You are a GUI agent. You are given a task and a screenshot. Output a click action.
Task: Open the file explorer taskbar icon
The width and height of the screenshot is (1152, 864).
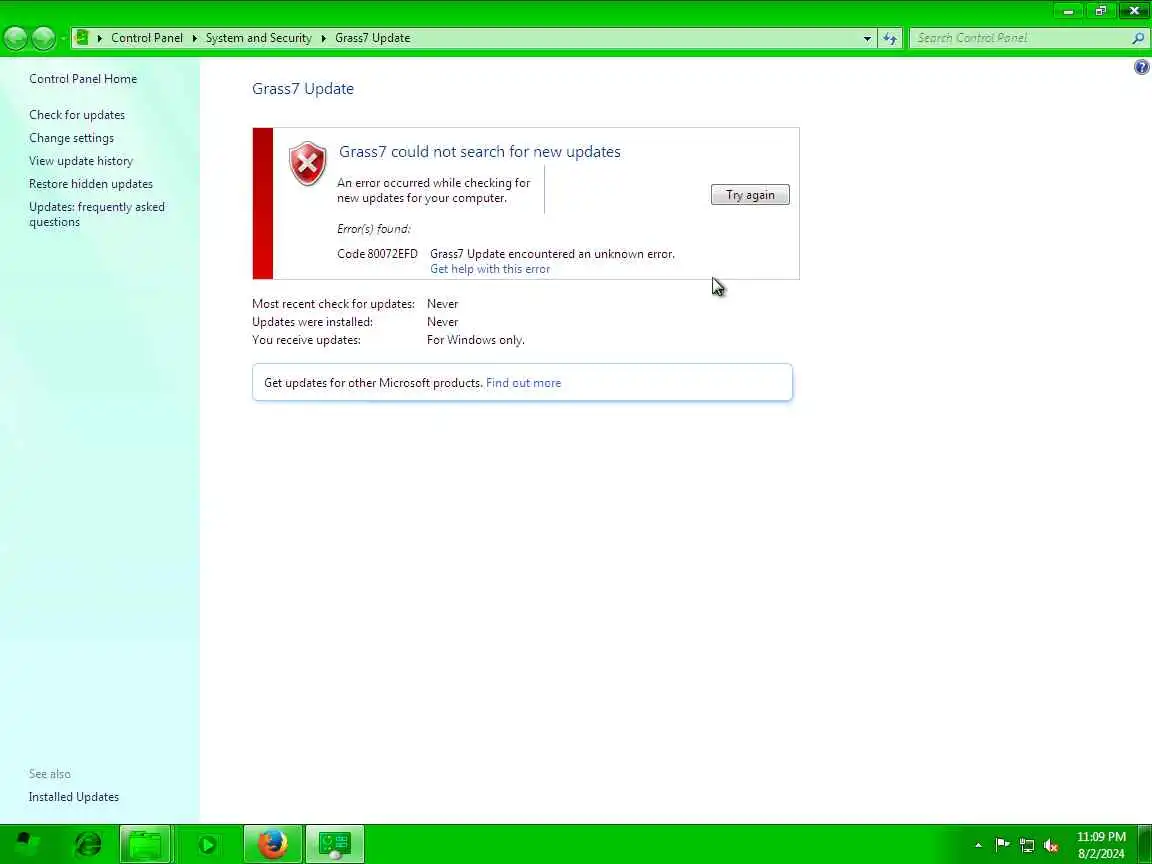click(145, 844)
